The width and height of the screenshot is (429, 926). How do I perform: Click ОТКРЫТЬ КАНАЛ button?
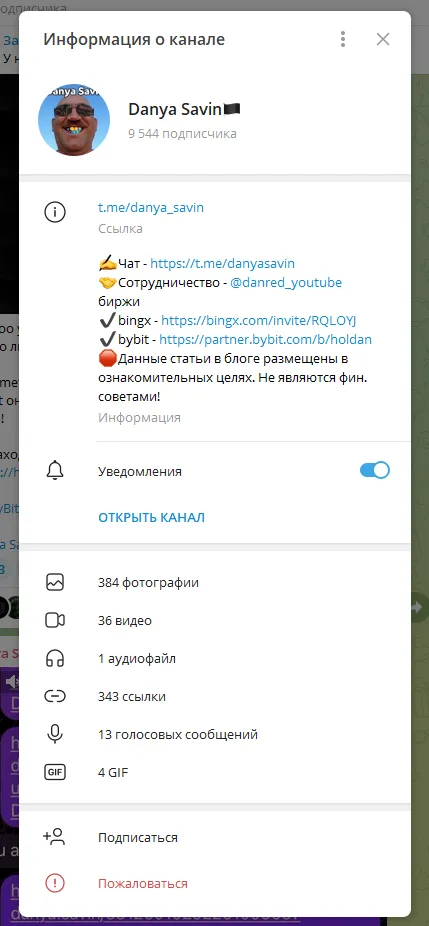tap(151, 518)
